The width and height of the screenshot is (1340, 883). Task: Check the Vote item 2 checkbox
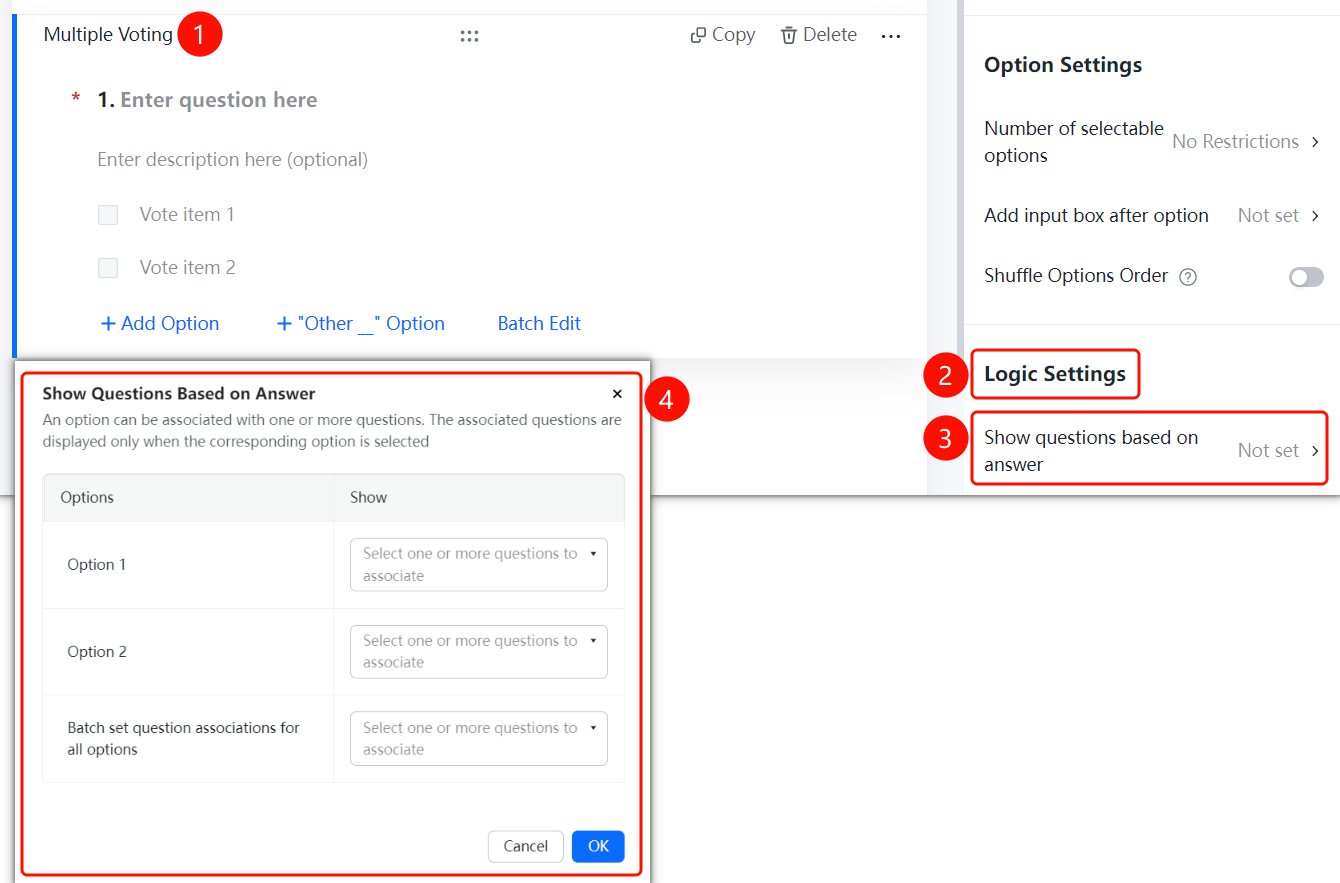(x=108, y=268)
